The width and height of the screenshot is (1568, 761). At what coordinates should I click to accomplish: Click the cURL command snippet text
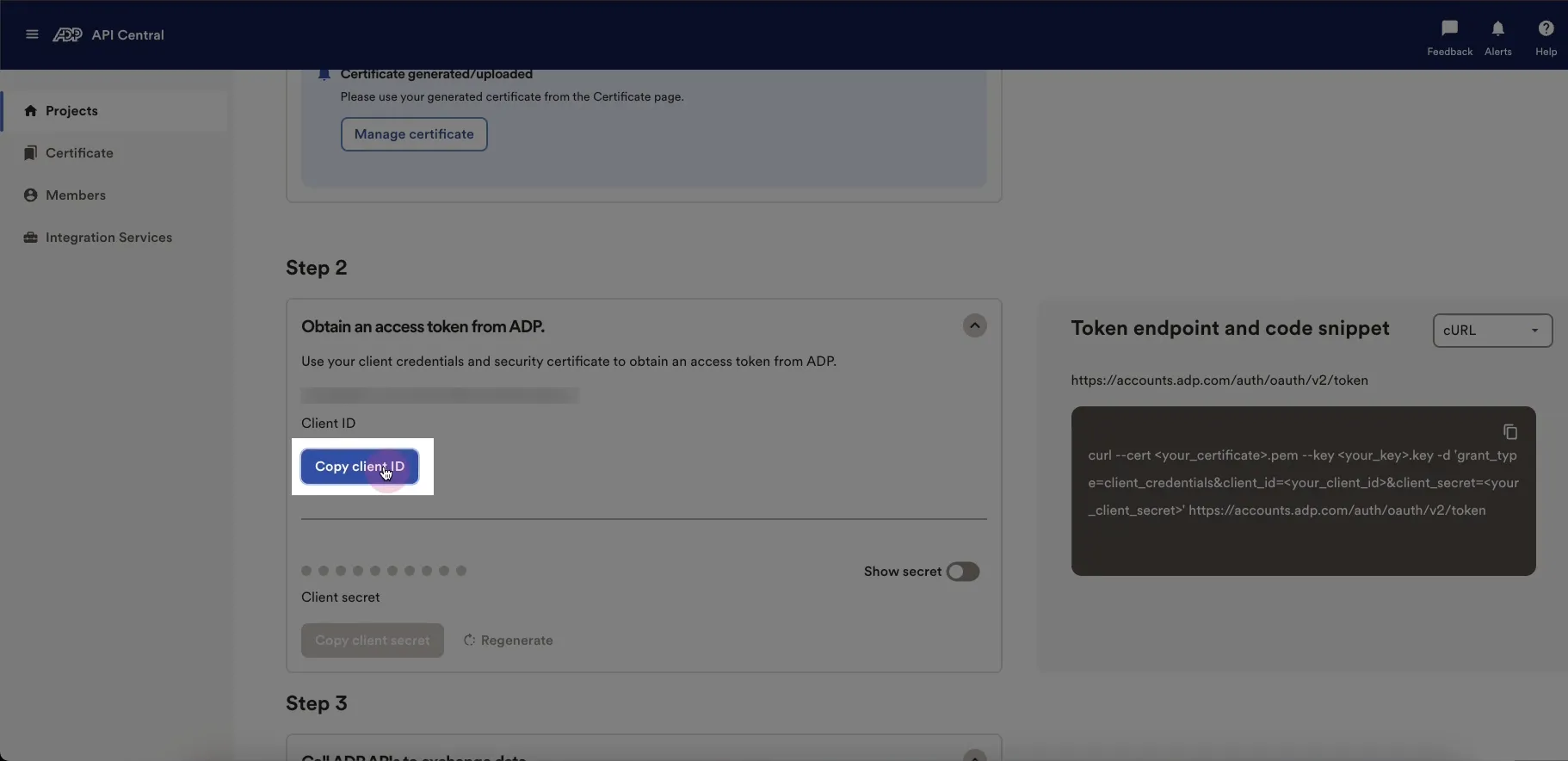1303,483
